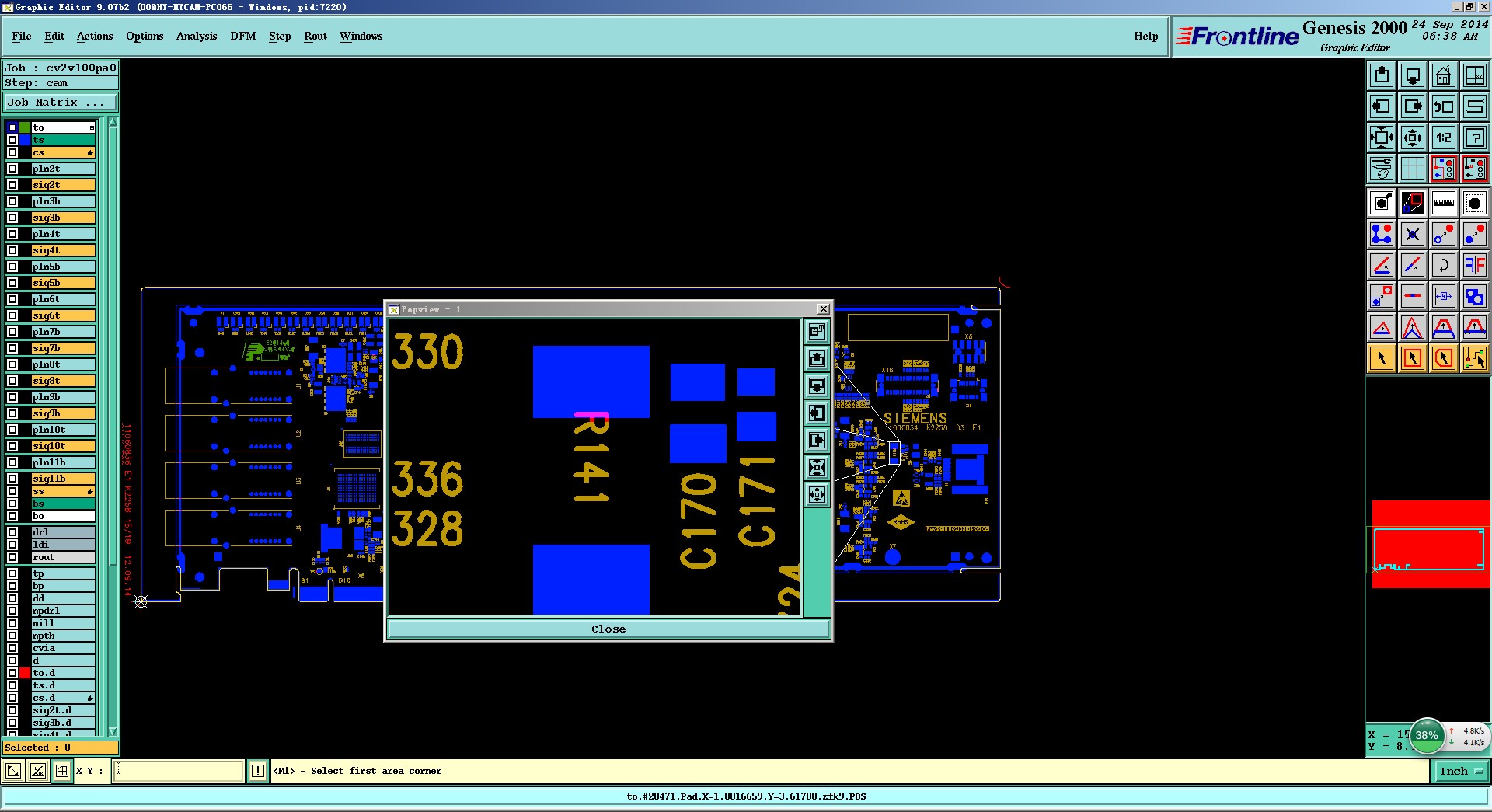Image resolution: width=1492 pixels, height=812 pixels.
Task: Open the Options menu
Action: (x=145, y=36)
